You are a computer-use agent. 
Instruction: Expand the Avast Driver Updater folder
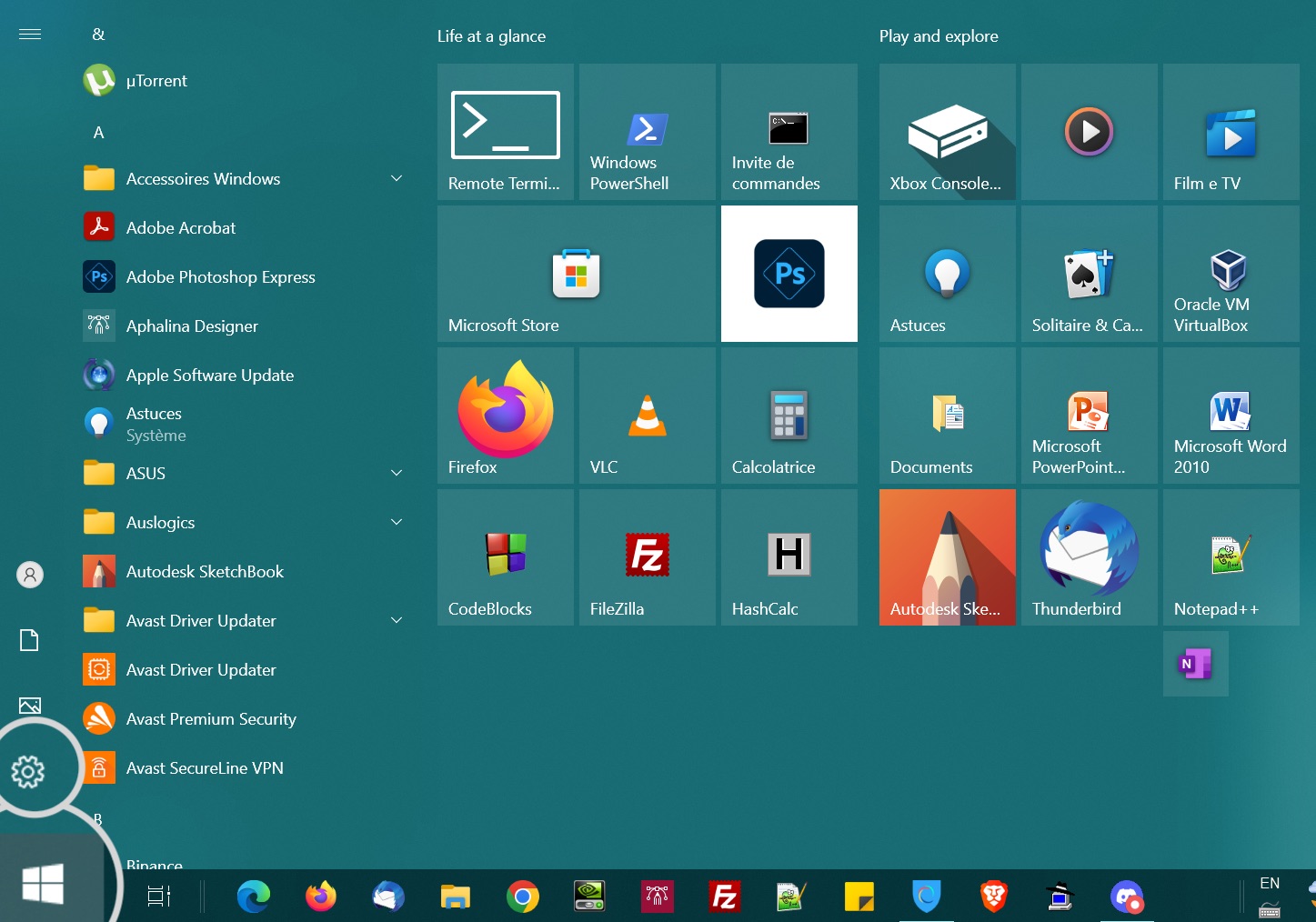[x=244, y=621]
